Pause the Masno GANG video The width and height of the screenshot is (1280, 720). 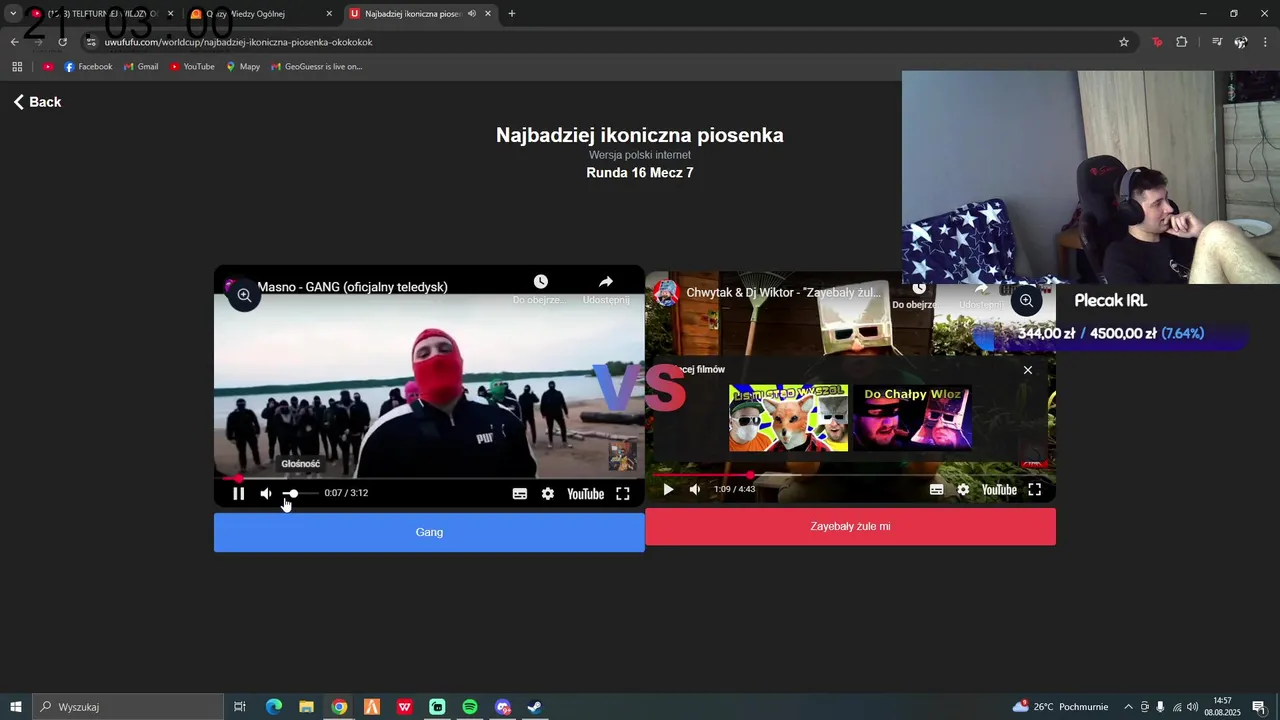239,493
